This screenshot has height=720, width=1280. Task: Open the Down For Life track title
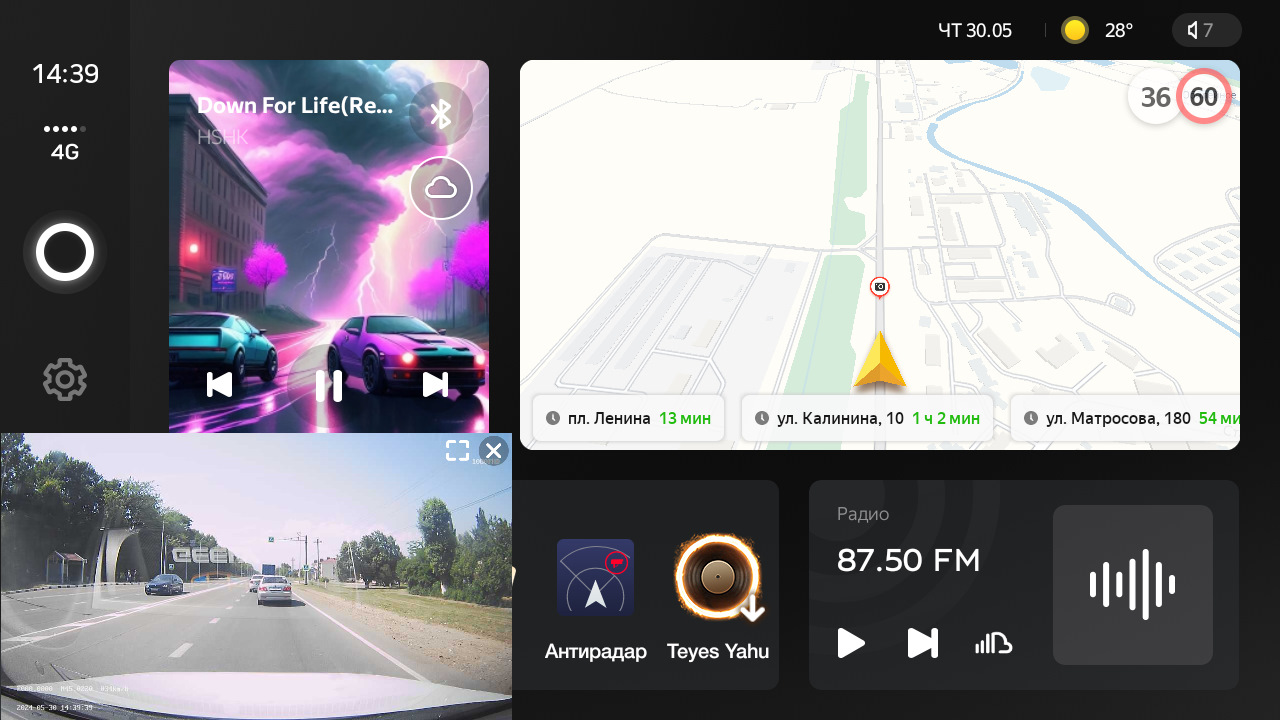click(295, 105)
